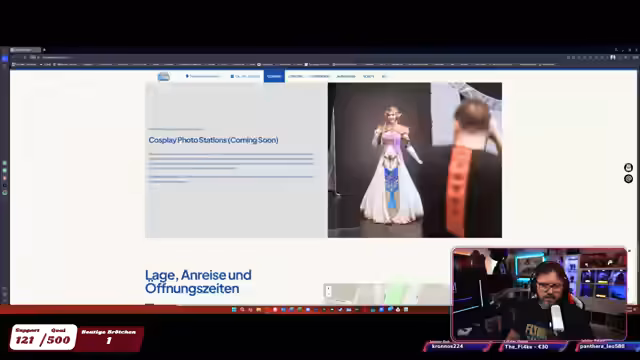Click the red icon in the left browser sidebar

click(4, 178)
